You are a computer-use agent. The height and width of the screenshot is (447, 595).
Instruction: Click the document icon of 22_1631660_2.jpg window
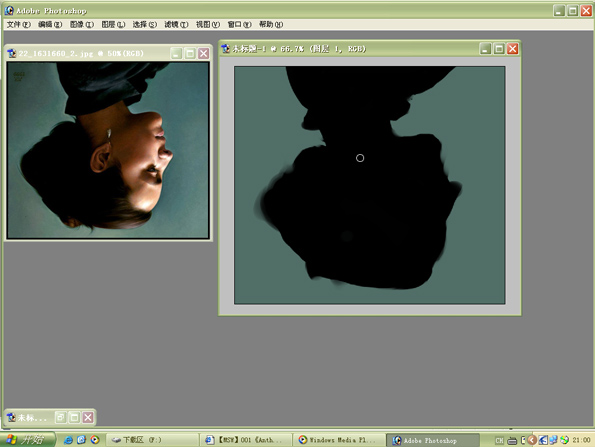[x=12, y=53]
